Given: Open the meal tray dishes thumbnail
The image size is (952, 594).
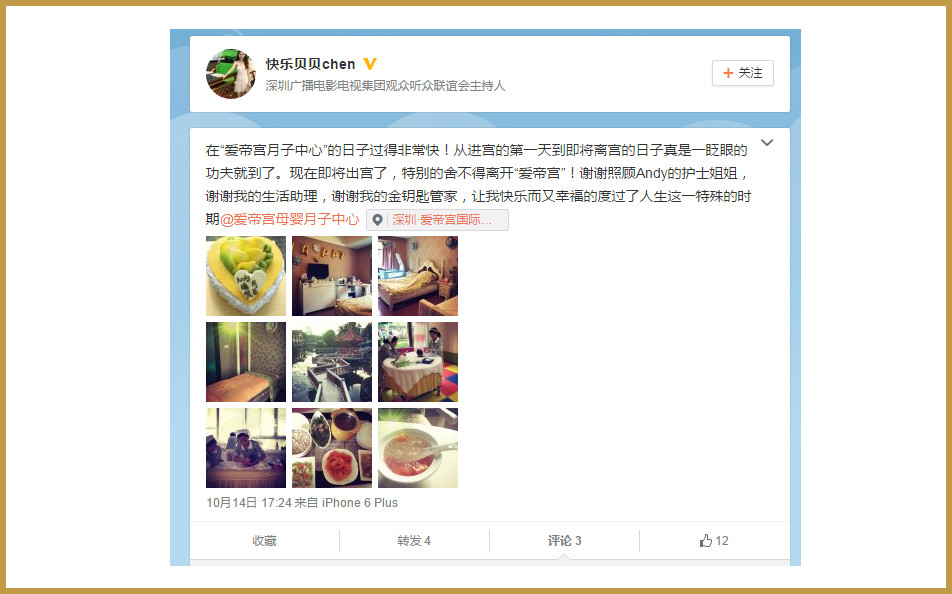Looking at the screenshot, I should click(x=332, y=448).
